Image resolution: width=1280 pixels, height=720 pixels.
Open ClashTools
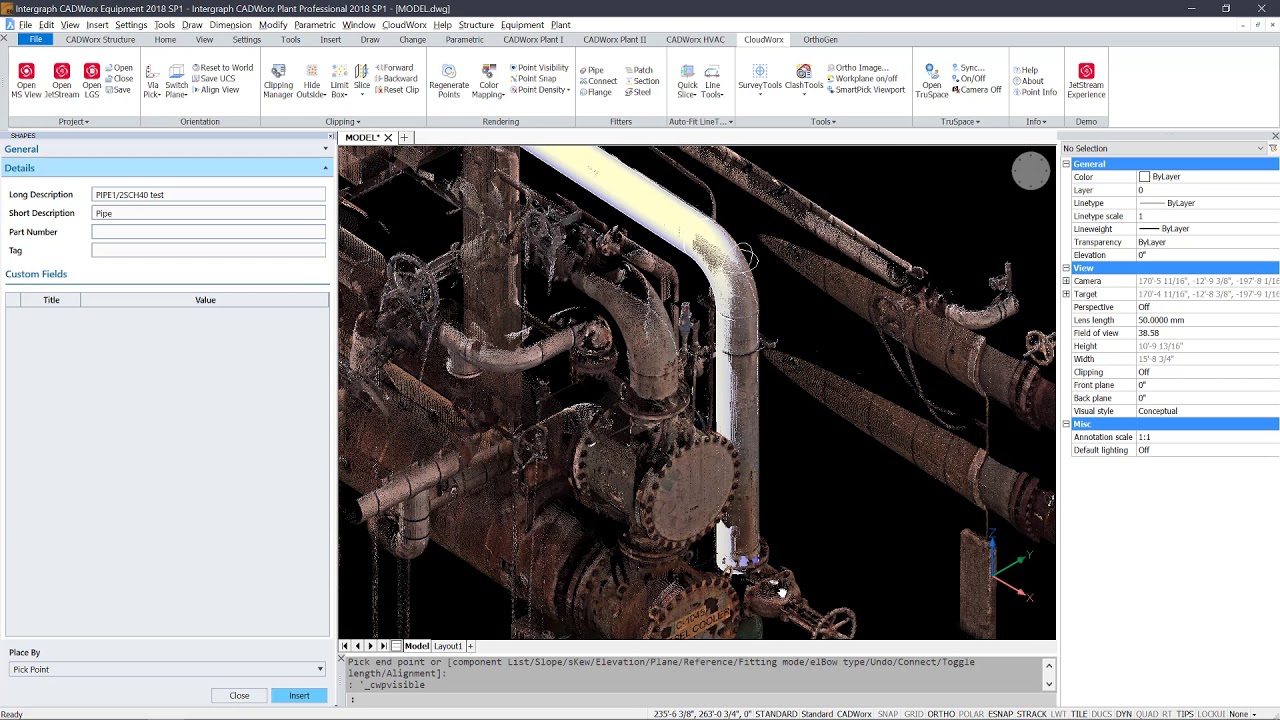[804, 78]
